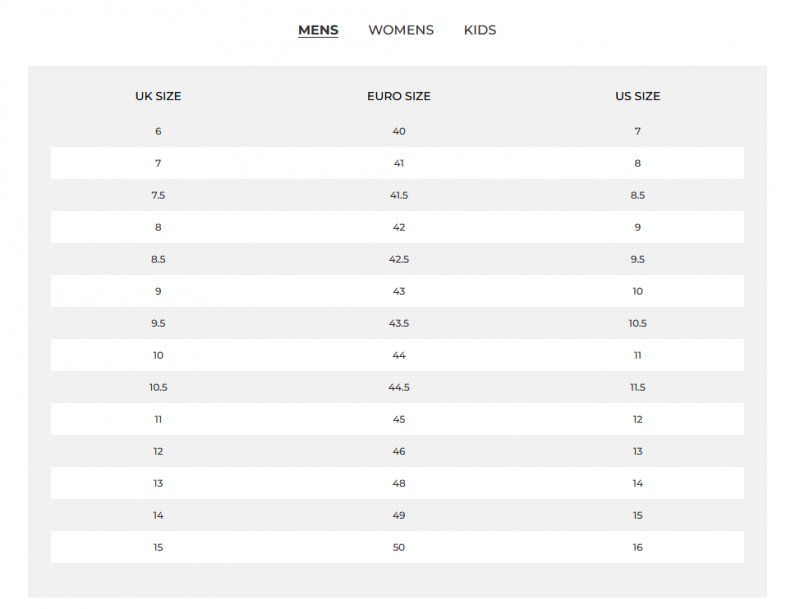Select the KIDS size tab

(480, 30)
